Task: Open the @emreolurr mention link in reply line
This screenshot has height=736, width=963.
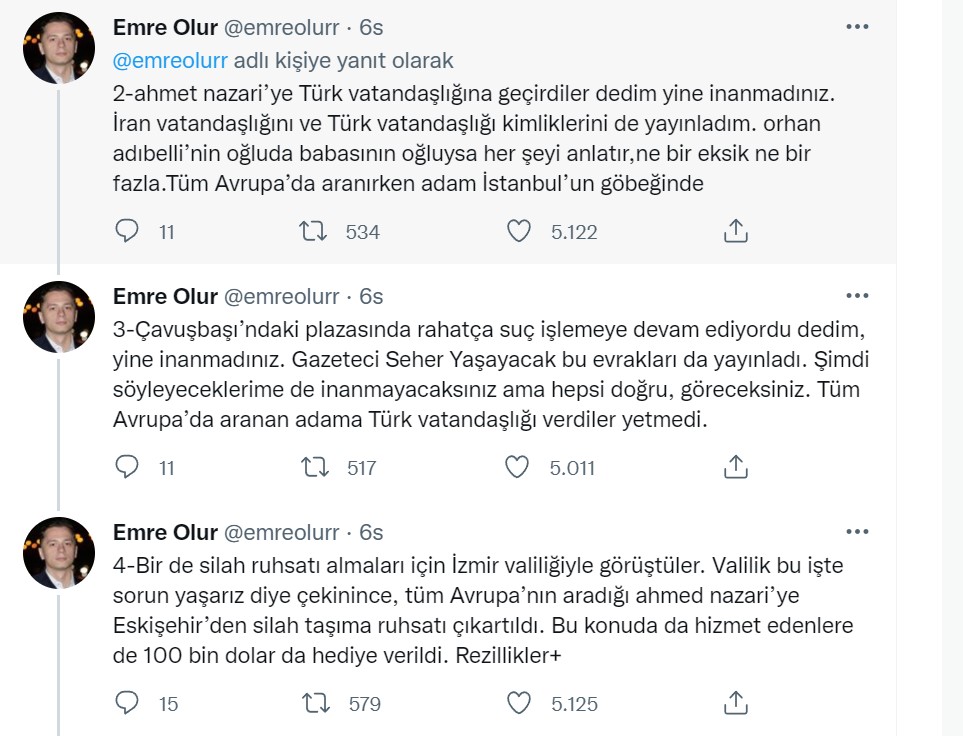Action: pos(170,61)
